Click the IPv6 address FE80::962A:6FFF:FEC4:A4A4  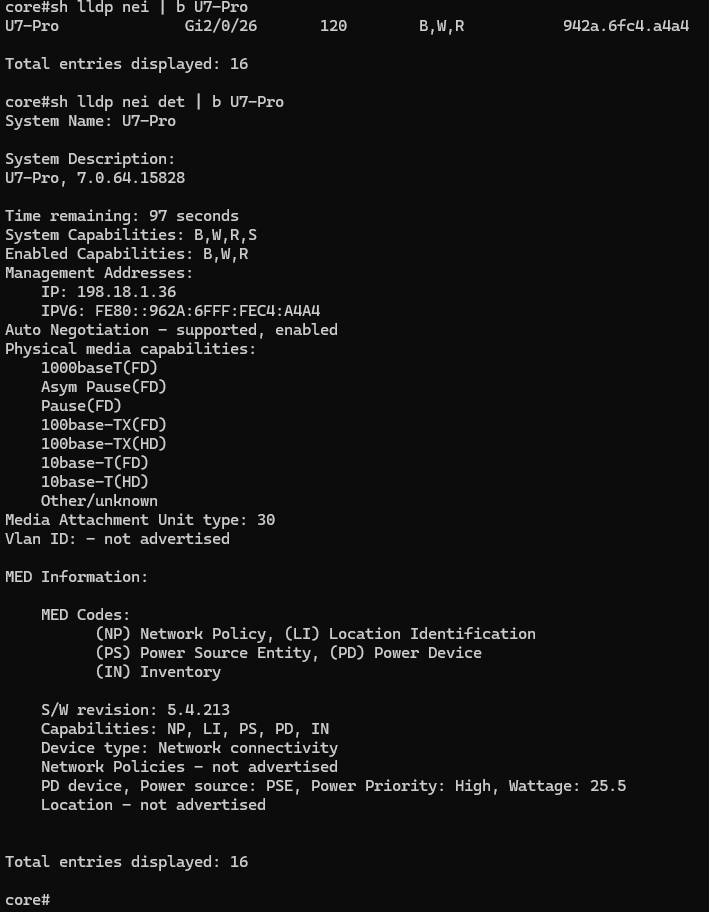tap(207, 311)
